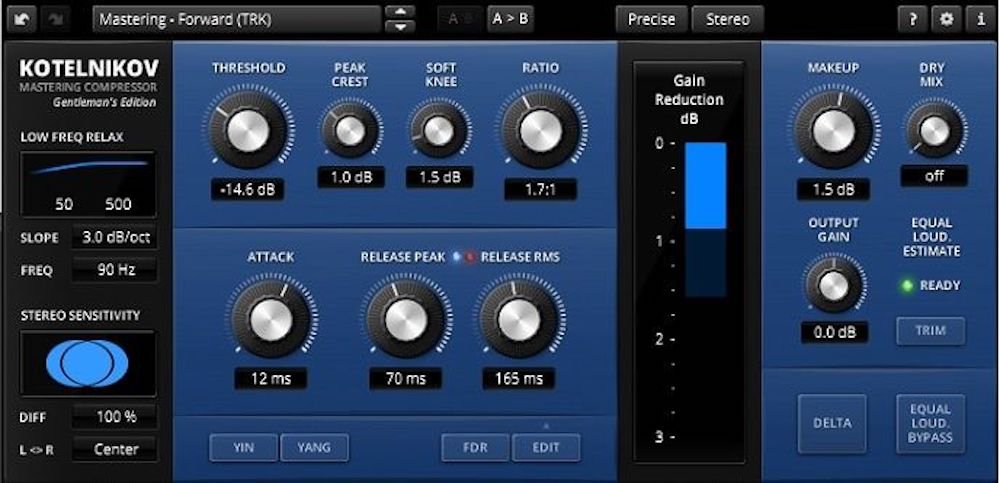Toggle the Delta monitoring button
The width and height of the screenshot is (1000, 483).
pos(831,423)
